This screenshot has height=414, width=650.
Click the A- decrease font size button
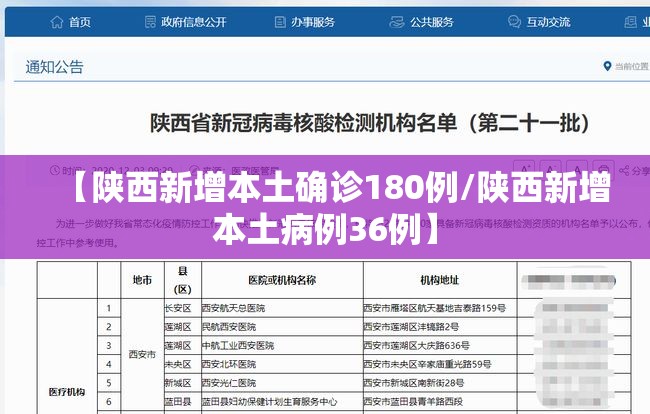tap(551, 170)
